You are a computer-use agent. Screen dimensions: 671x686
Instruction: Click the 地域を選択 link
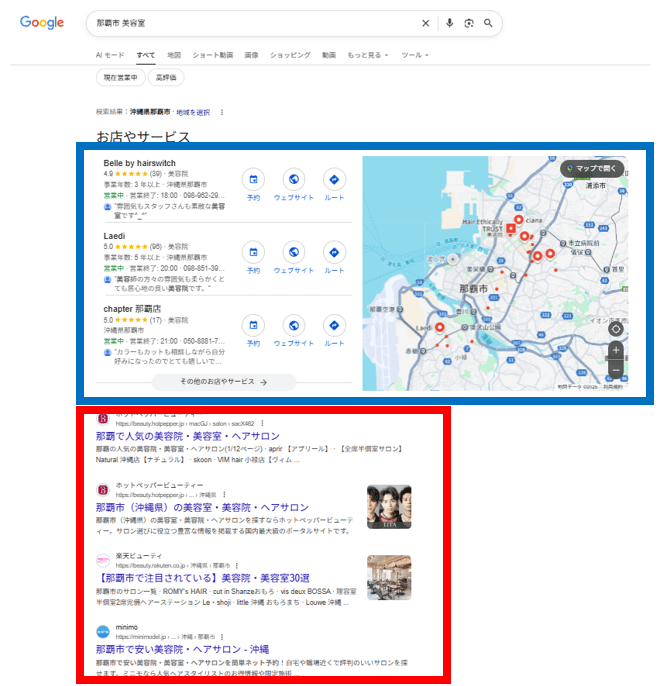[193, 112]
